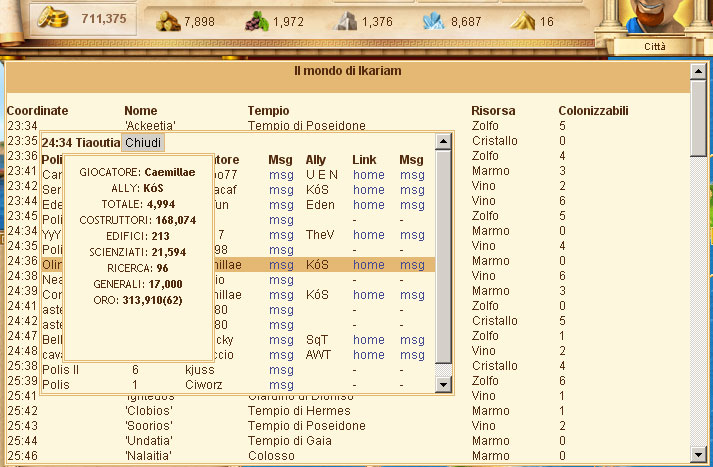
Task: Click player name kjuss
Action: 200,370
